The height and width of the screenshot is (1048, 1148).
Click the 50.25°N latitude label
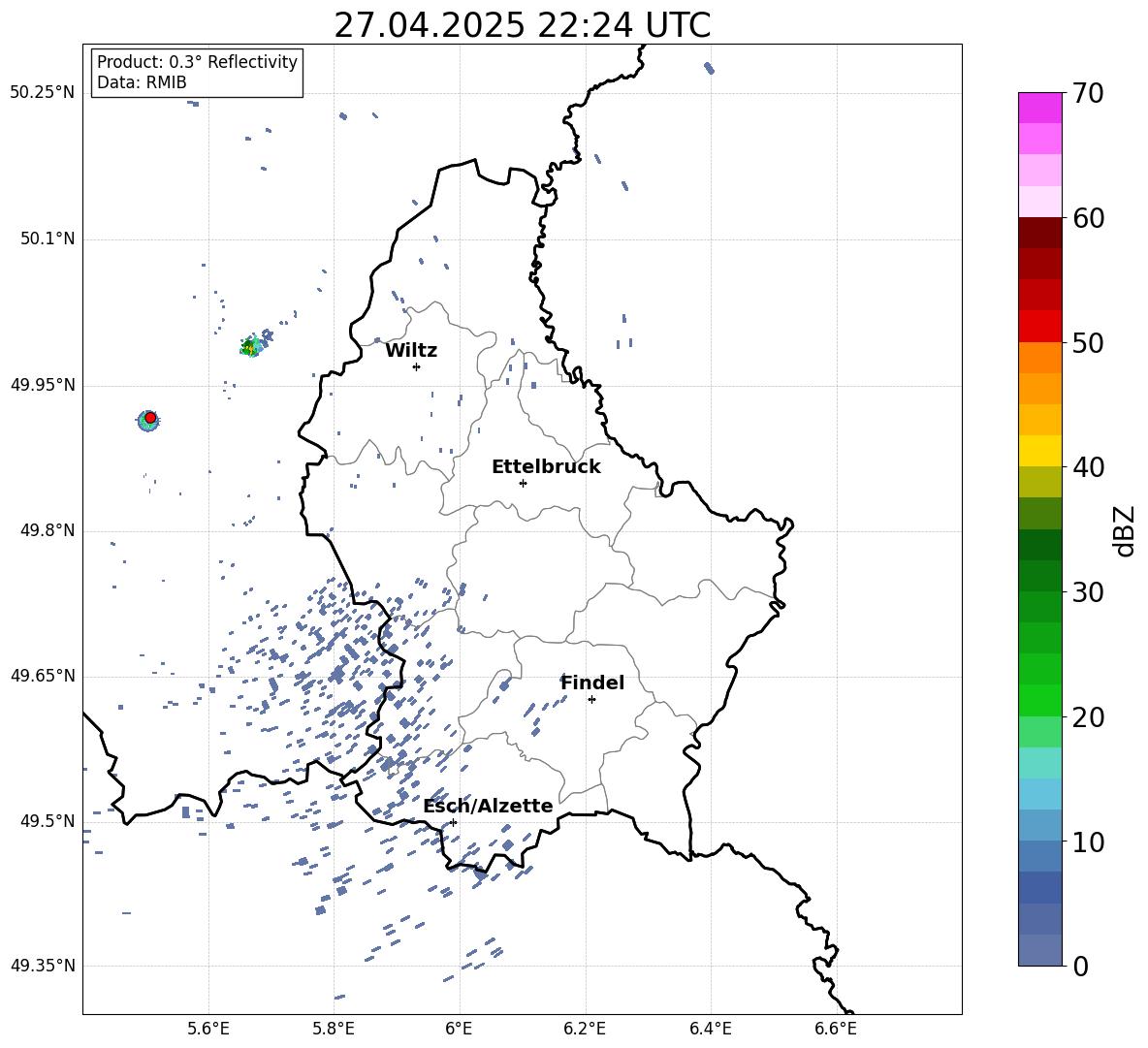(43, 93)
